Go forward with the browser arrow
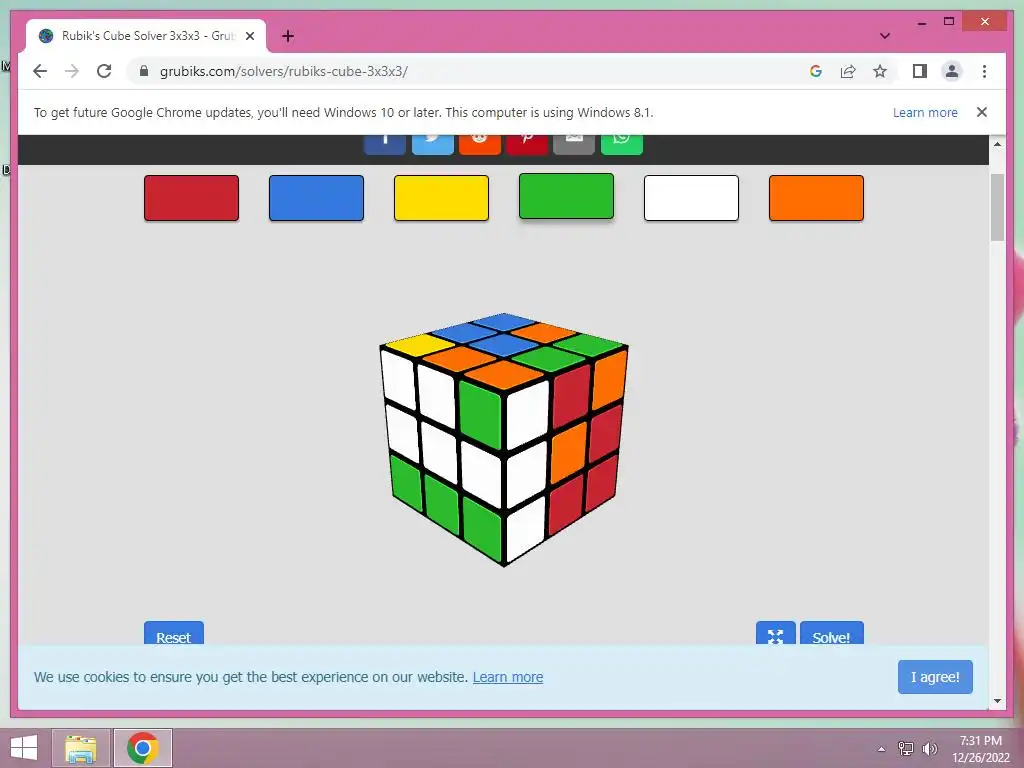The image size is (1024, 768). coord(72,71)
